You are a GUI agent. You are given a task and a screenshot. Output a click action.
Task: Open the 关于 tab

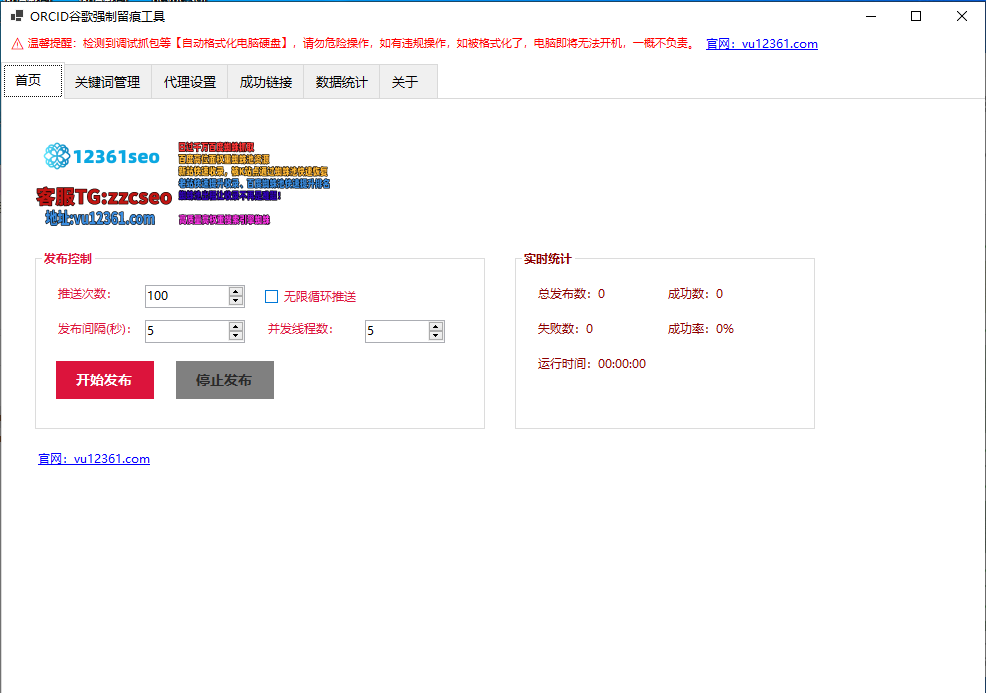[x=405, y=82]
